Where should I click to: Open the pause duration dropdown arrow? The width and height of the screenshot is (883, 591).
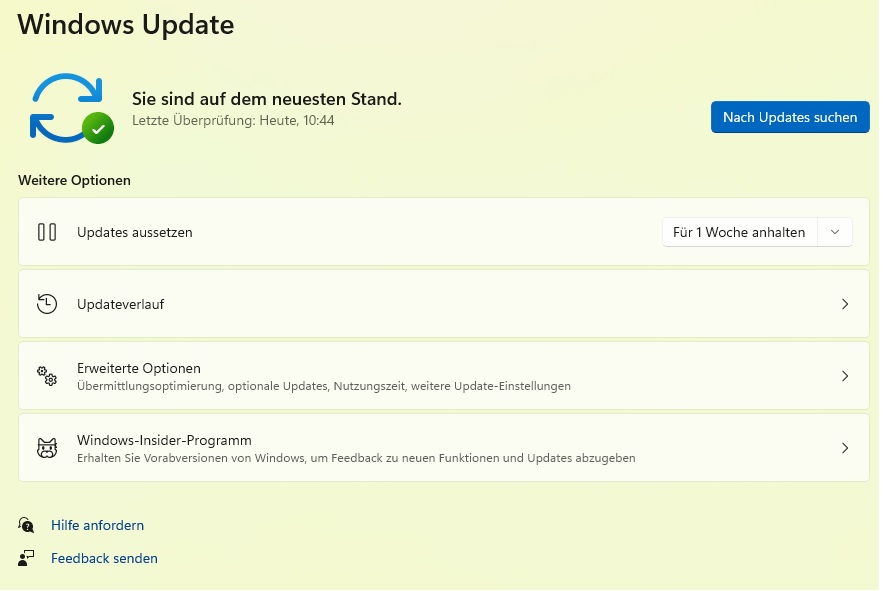click(x=835, y=232)
